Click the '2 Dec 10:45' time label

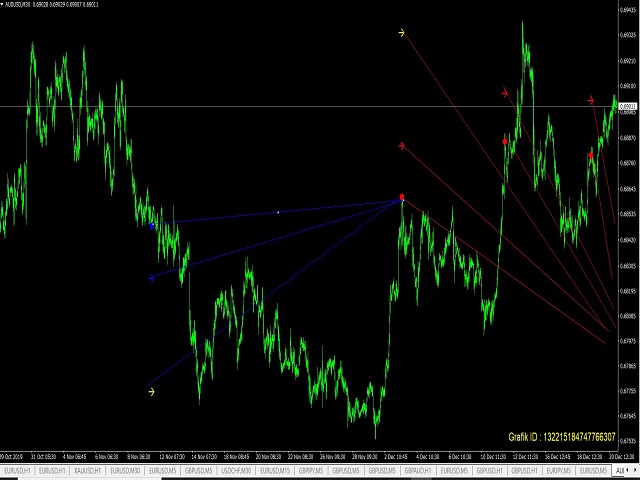396,456
